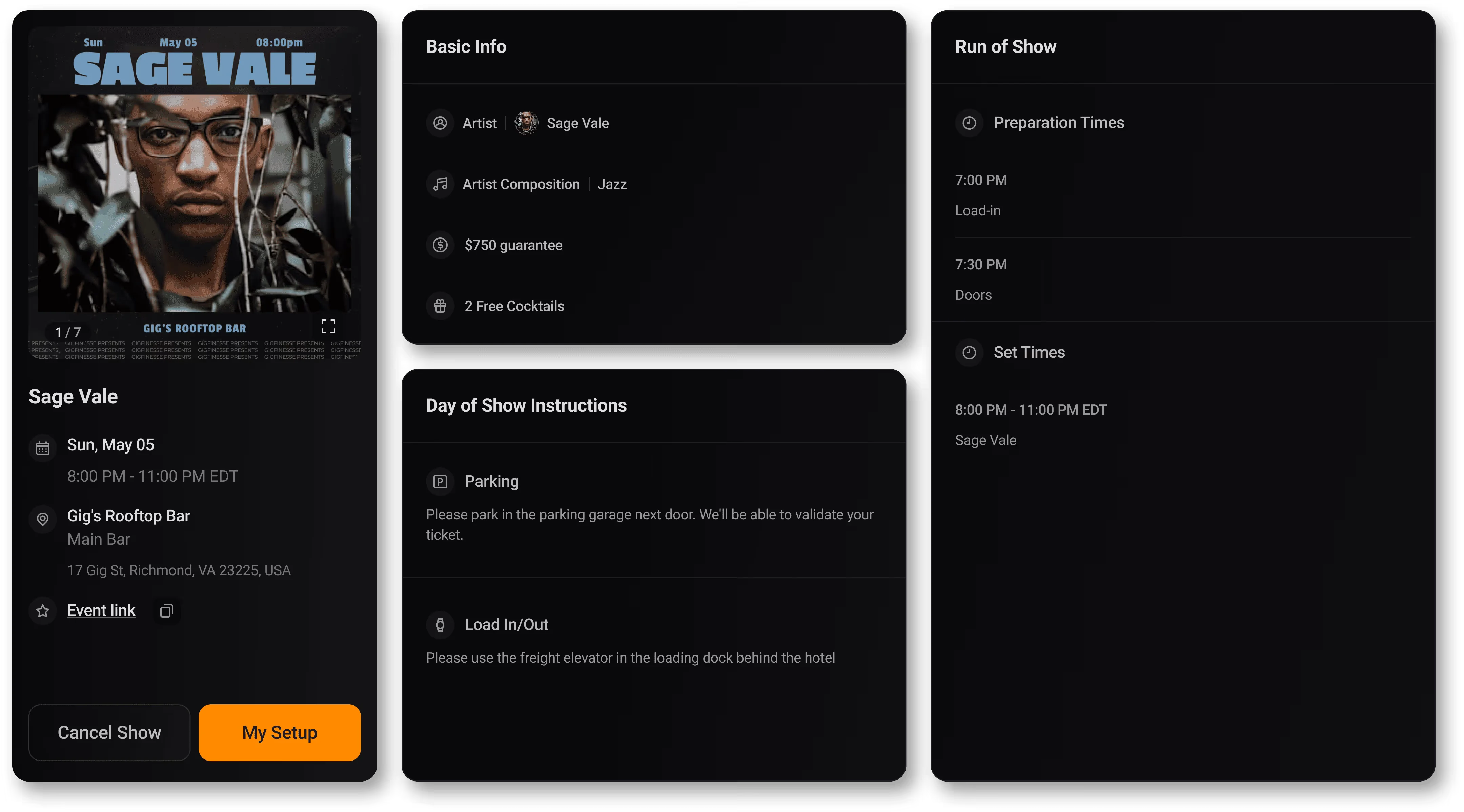Click the Artist label in Basic Info
This screenshot has height=812, width=1464.
[x=479, y=123]
